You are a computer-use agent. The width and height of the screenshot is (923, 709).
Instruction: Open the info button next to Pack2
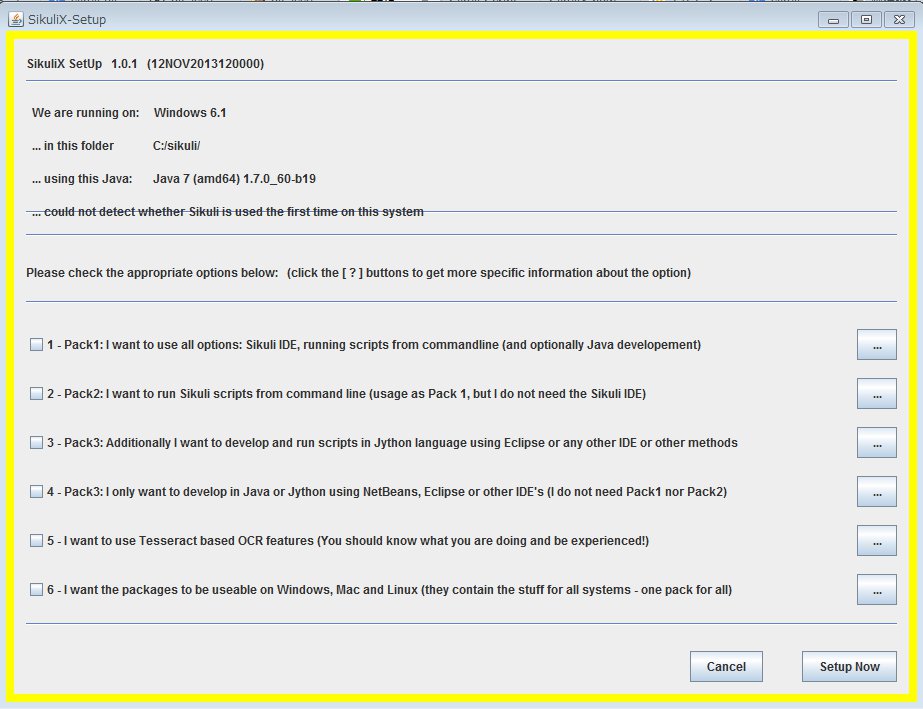pos(876,393)
